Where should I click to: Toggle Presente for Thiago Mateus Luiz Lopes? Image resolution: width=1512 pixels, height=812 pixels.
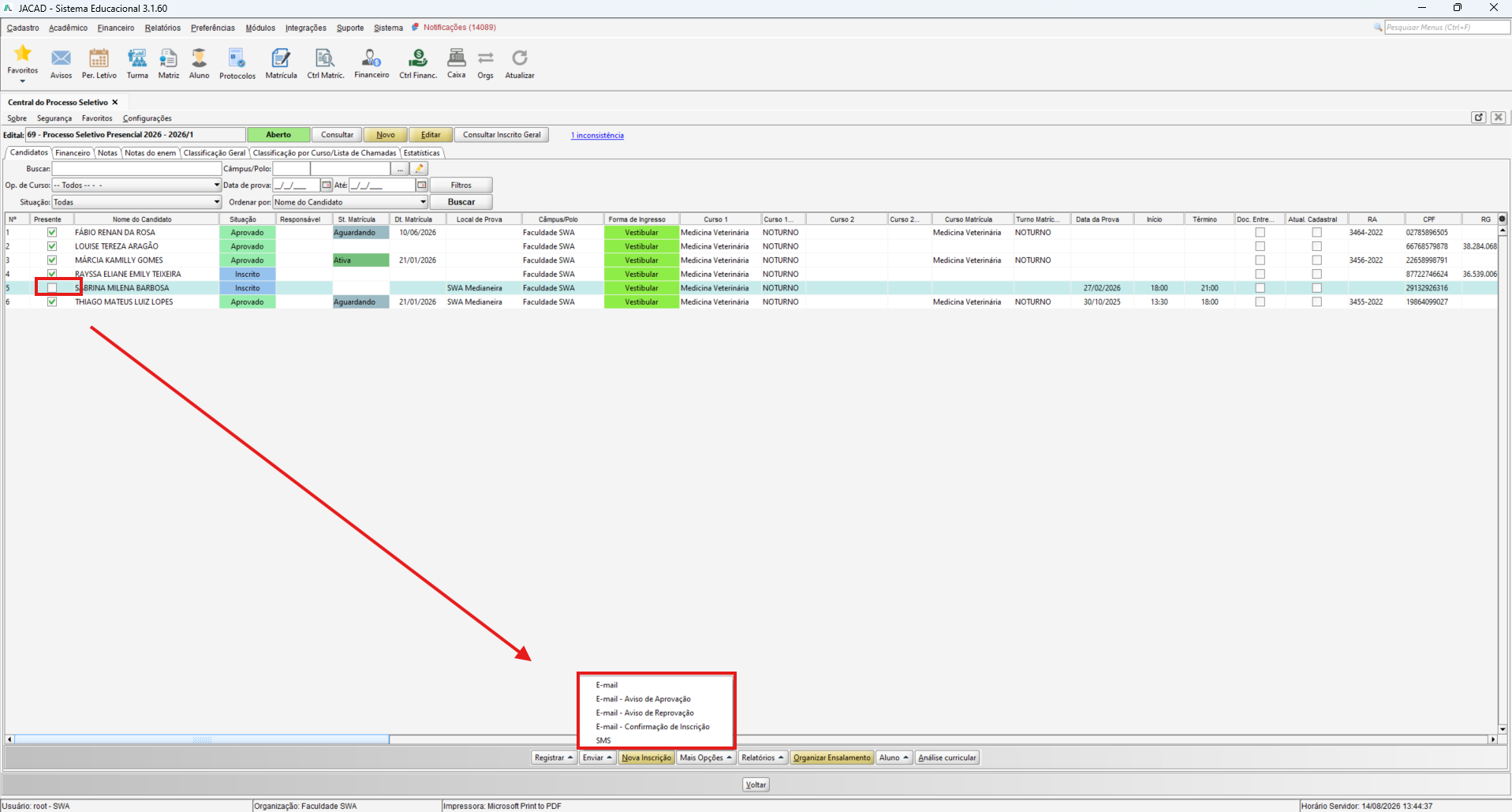(x=52, y=301)
